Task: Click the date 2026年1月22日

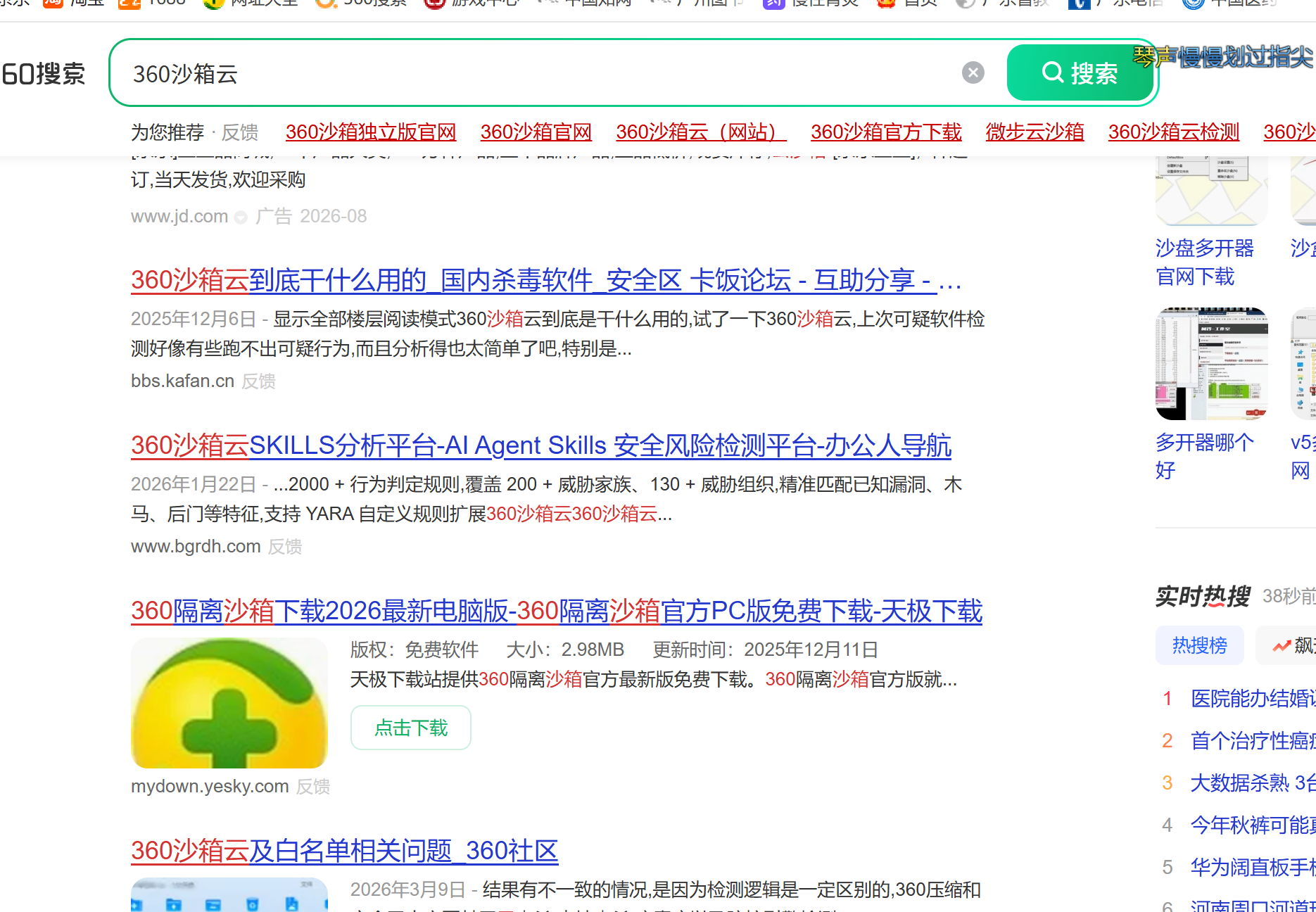Action: coord(194,484)
